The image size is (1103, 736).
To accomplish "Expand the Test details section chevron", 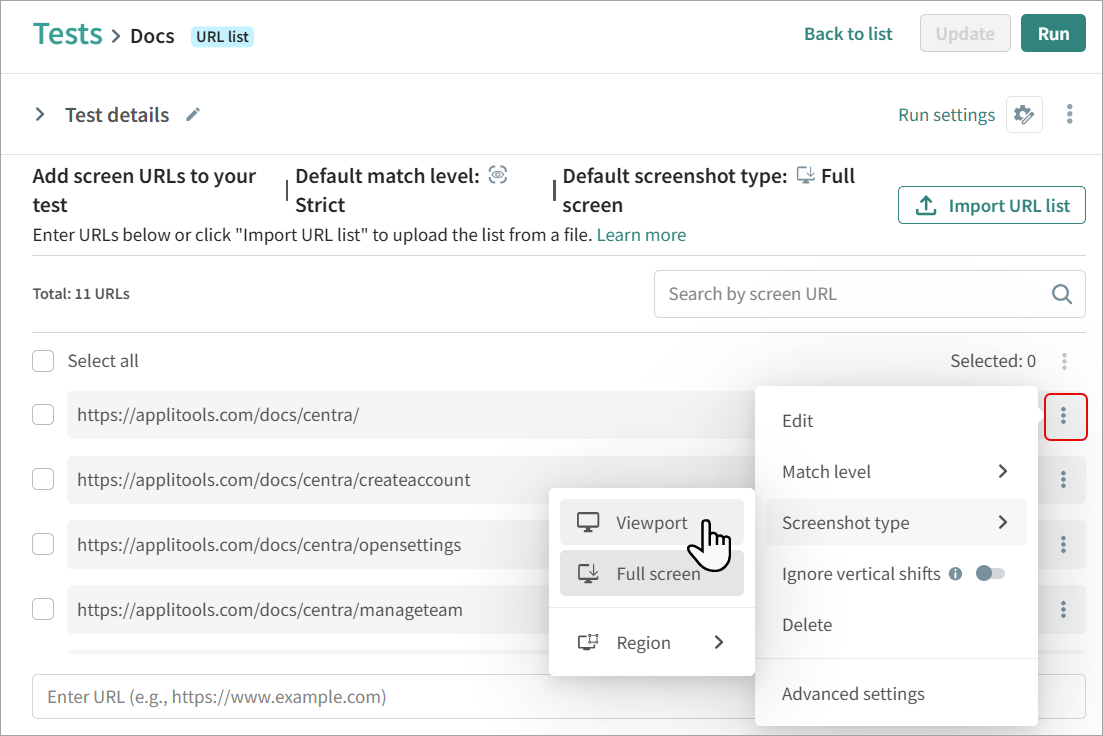I will click(40, 114).
